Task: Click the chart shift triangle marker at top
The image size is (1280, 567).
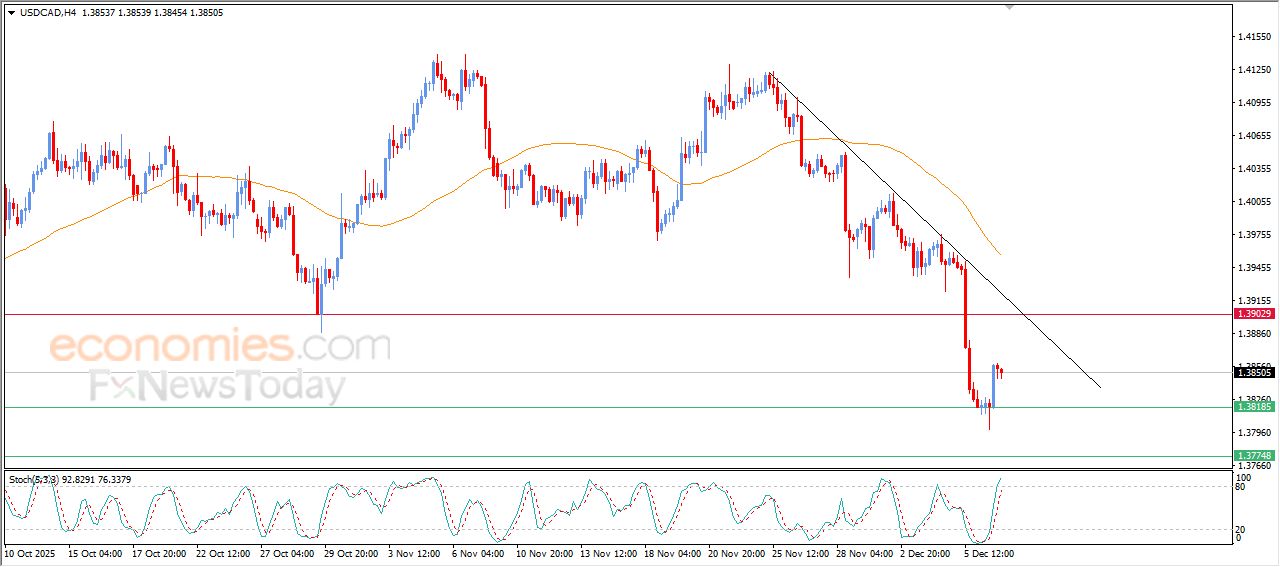Action: click(x=1010, y=7)
